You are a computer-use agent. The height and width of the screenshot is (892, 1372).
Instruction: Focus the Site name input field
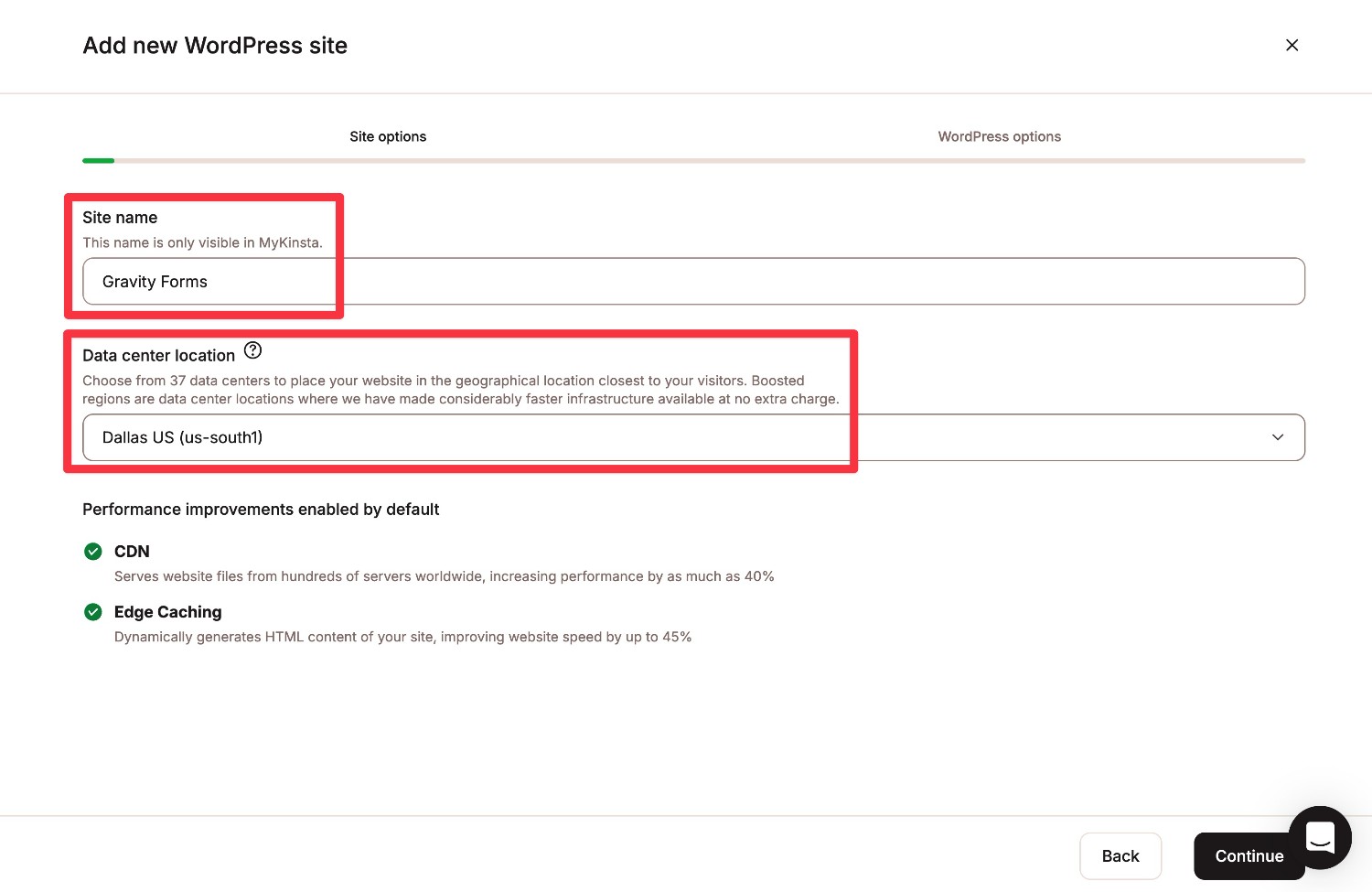tap(693, 282)
